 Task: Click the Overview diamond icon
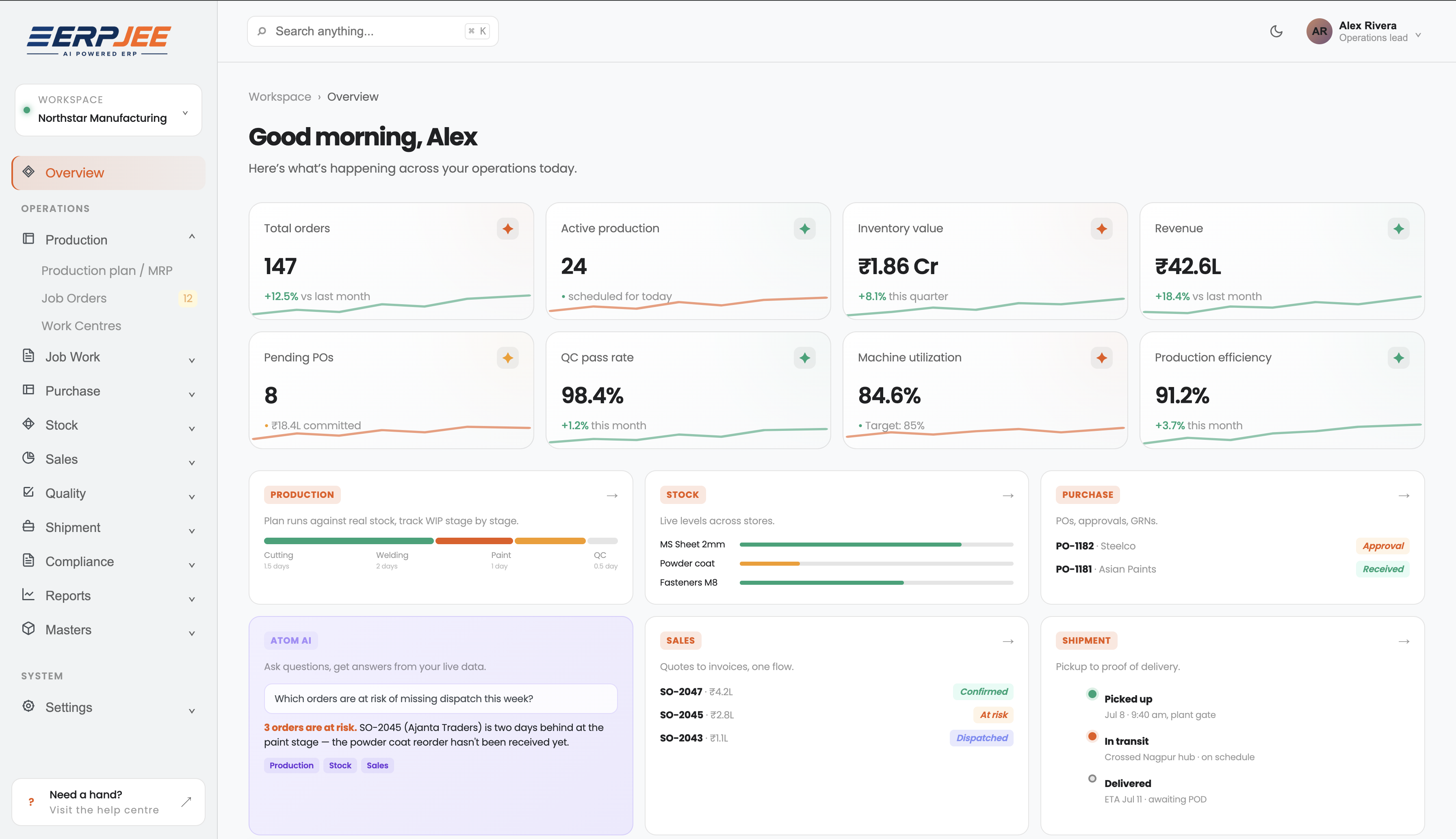pos(28,172)
